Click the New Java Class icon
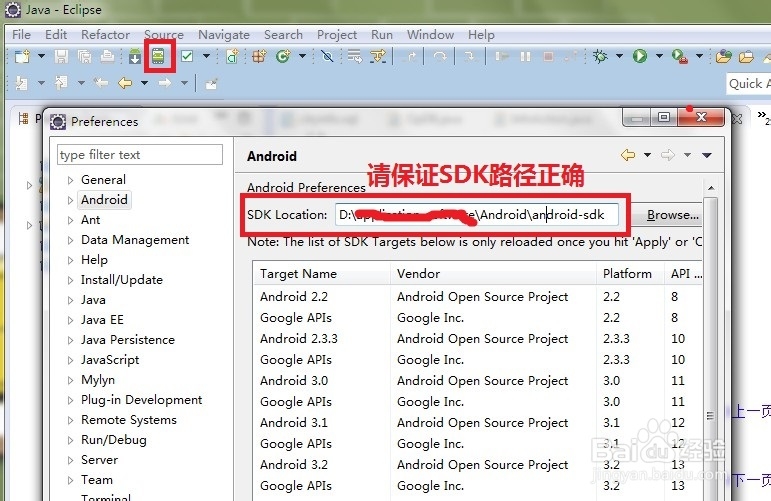Viewport: 771px width, 501px height. (x=283, y=57)
